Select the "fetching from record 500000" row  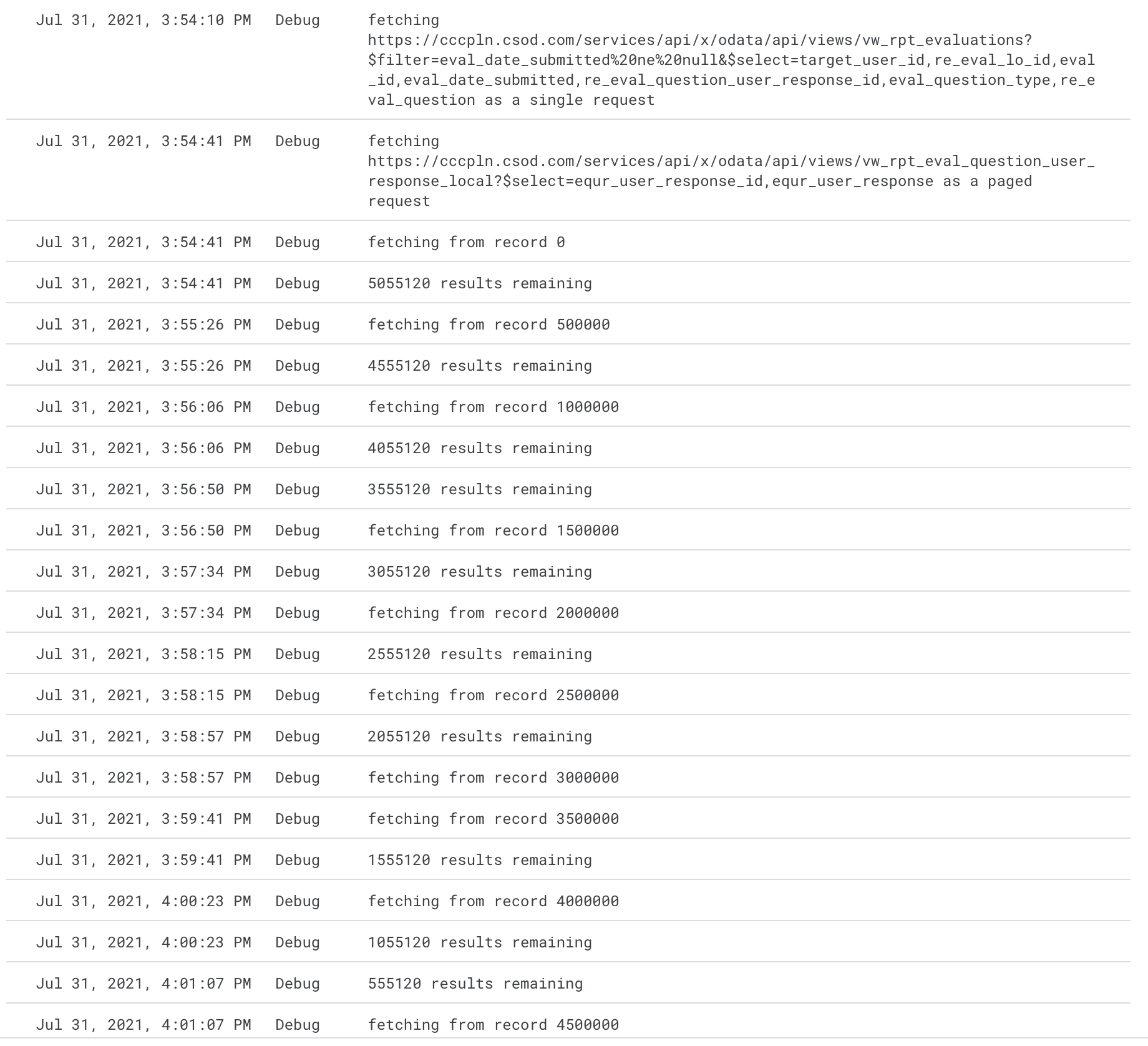click(489, 325)
